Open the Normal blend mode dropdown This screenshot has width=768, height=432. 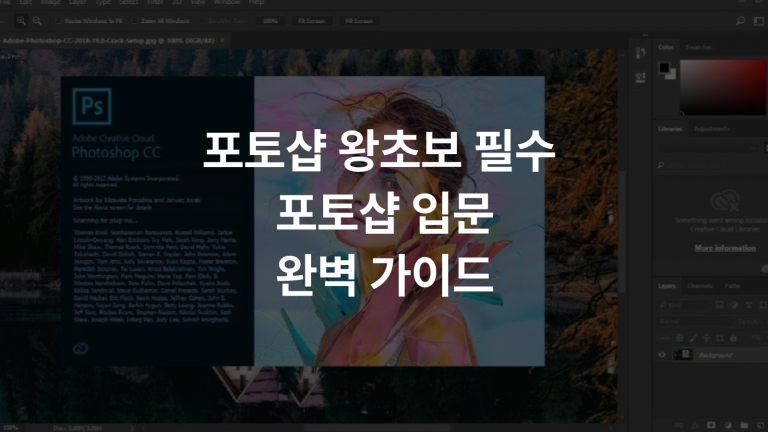pyautogui.click(x=694, y=321)
